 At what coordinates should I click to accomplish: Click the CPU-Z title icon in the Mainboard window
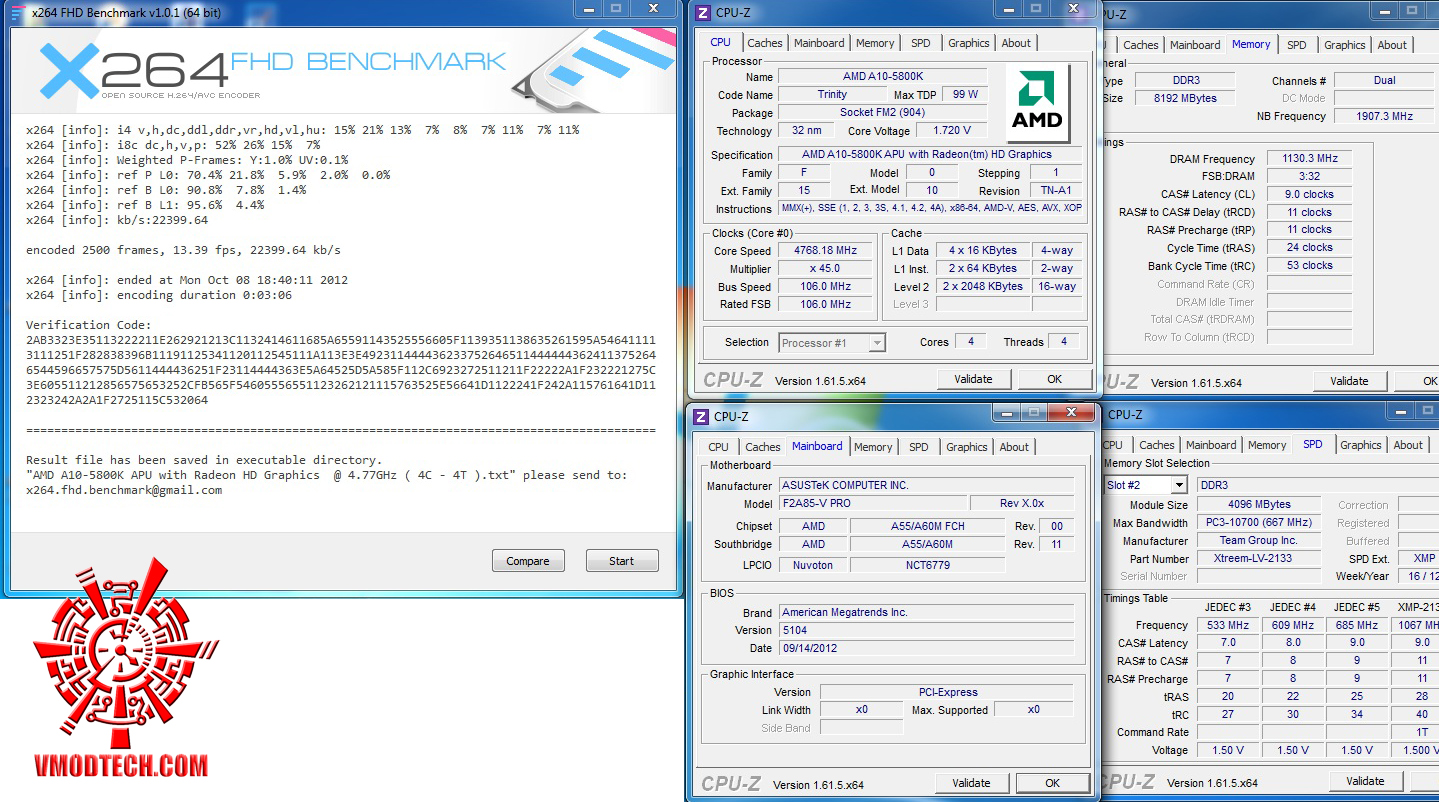[x=701, y=416]
